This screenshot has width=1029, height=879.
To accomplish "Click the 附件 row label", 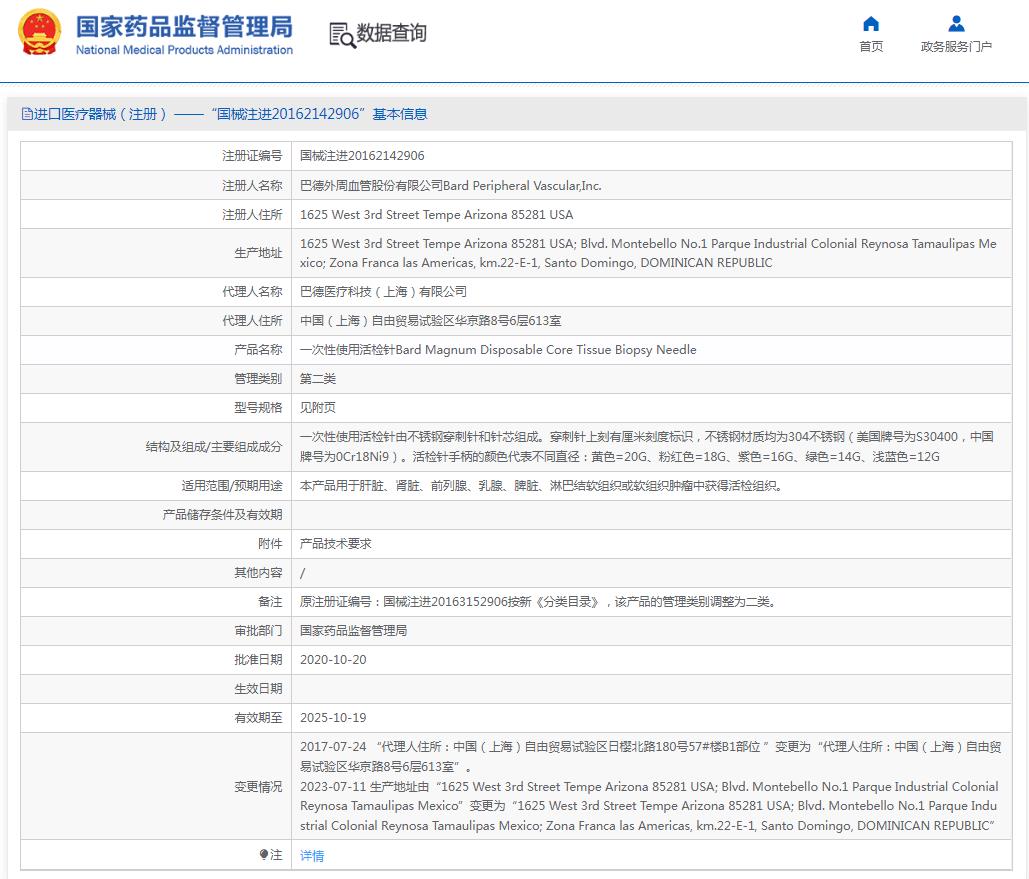I will [x=270, y=544].
